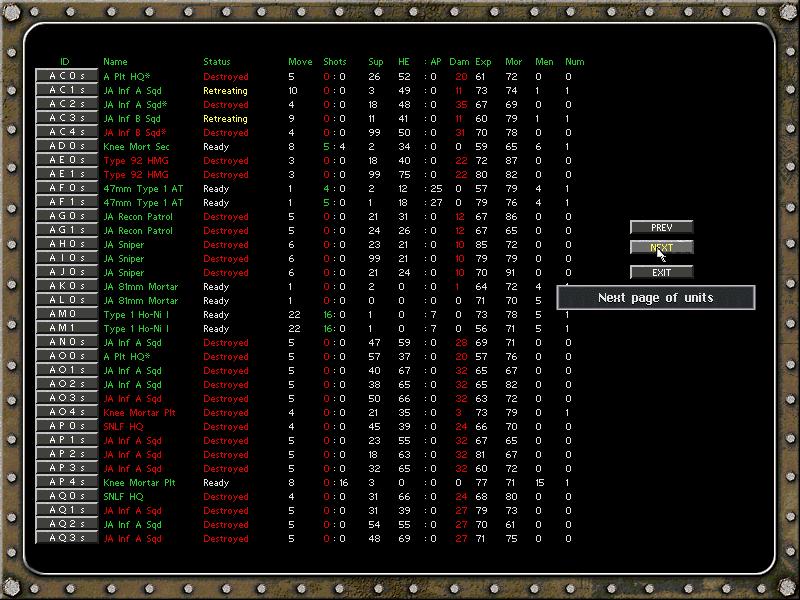Image resolution: width=800 pixels, height=600 pixels.
Task: Select unit ID button AQ2s
Action: coord(67,524)
